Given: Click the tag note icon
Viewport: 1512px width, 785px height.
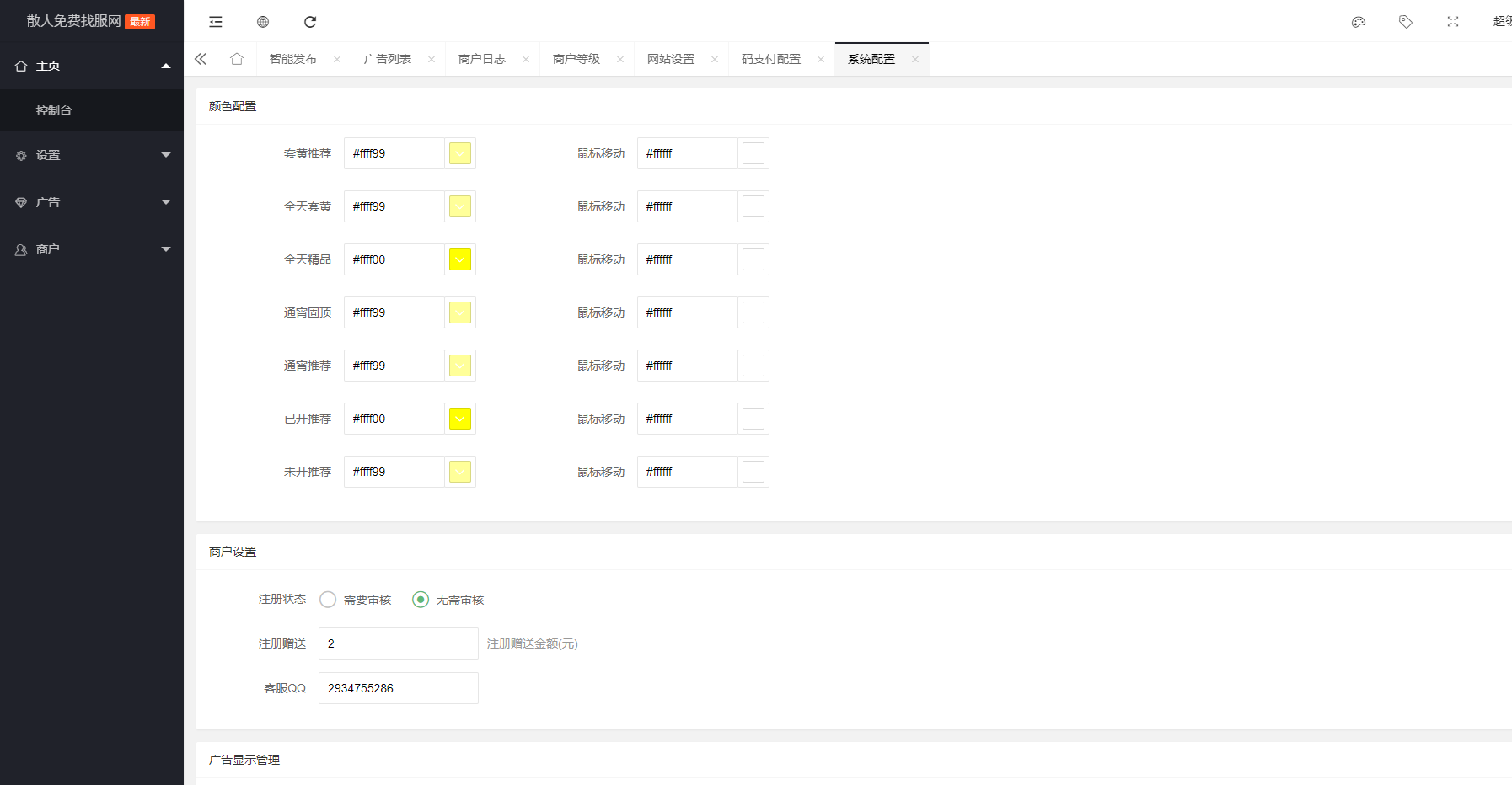Looking at the screenshot, I should coord(1406,22).
